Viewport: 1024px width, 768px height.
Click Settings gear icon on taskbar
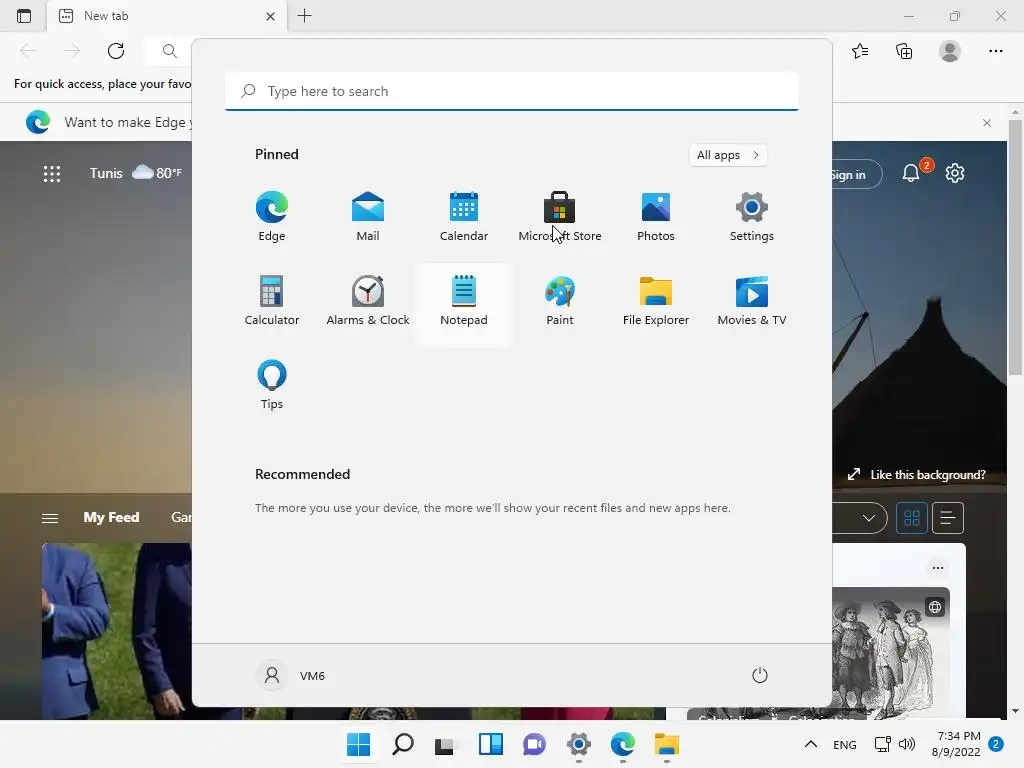579,744
